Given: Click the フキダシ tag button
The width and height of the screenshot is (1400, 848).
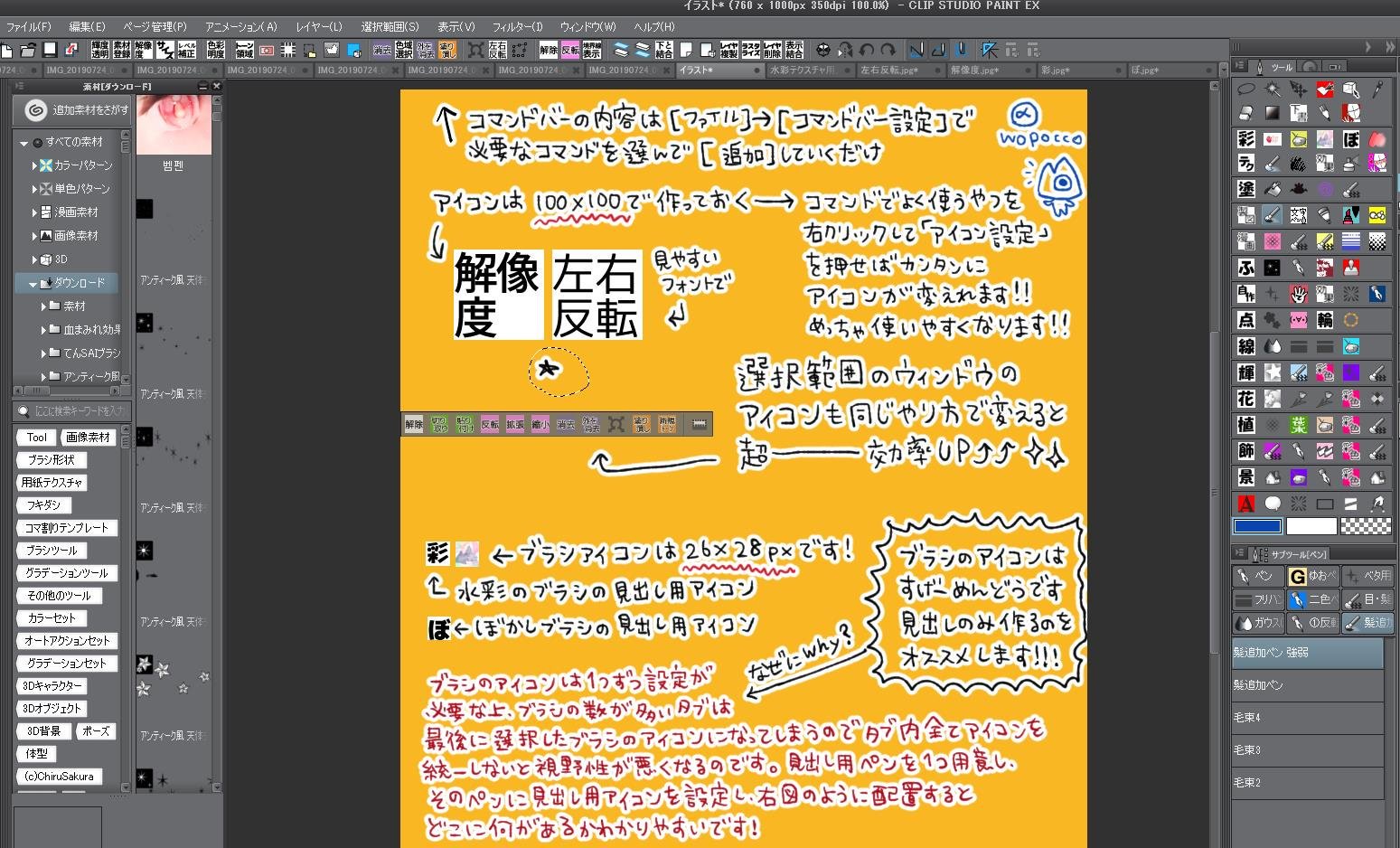Looking at the screenshot, I should click(x=42, y=505).
